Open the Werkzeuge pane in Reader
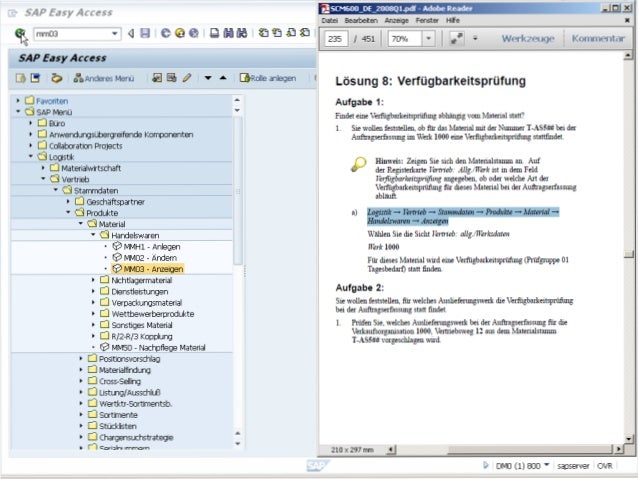Screen dimensions: 638x479 pos(528,39)
